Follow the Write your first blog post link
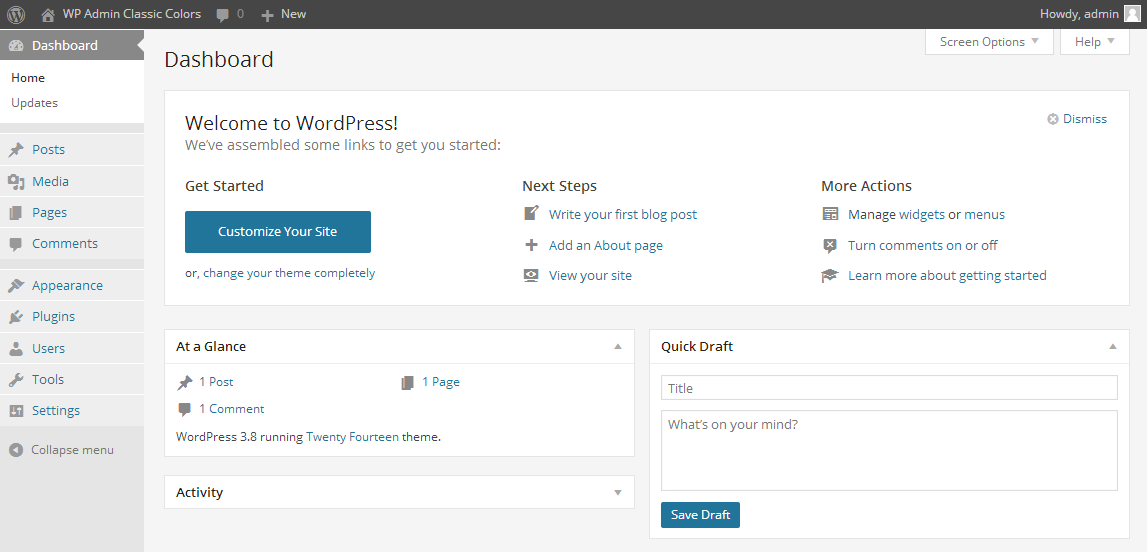The height and width of the screenshot is (552, 1147). click(x=623, y=214)
